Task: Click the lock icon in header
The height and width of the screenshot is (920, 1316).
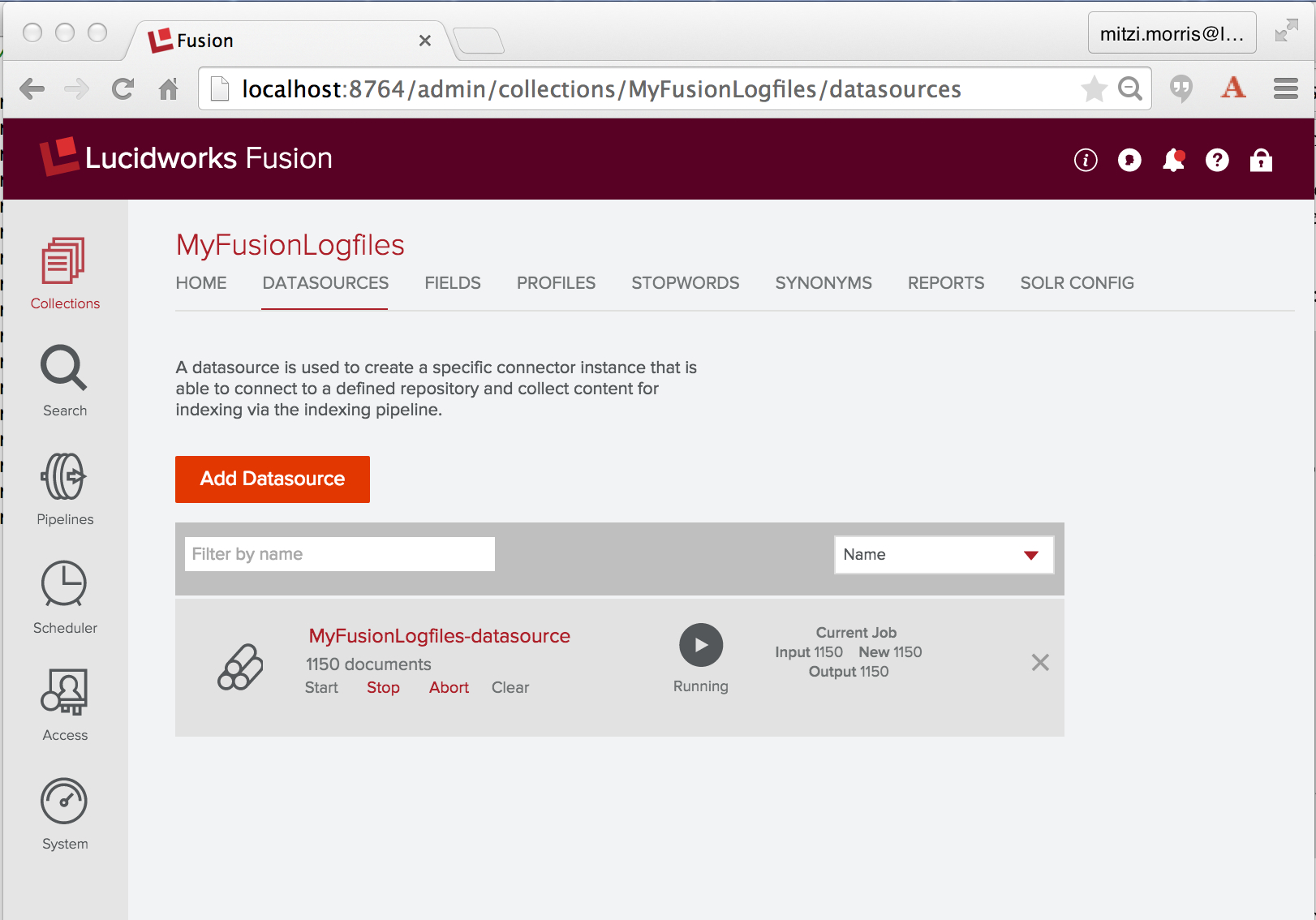Action: click(1261, 160)
